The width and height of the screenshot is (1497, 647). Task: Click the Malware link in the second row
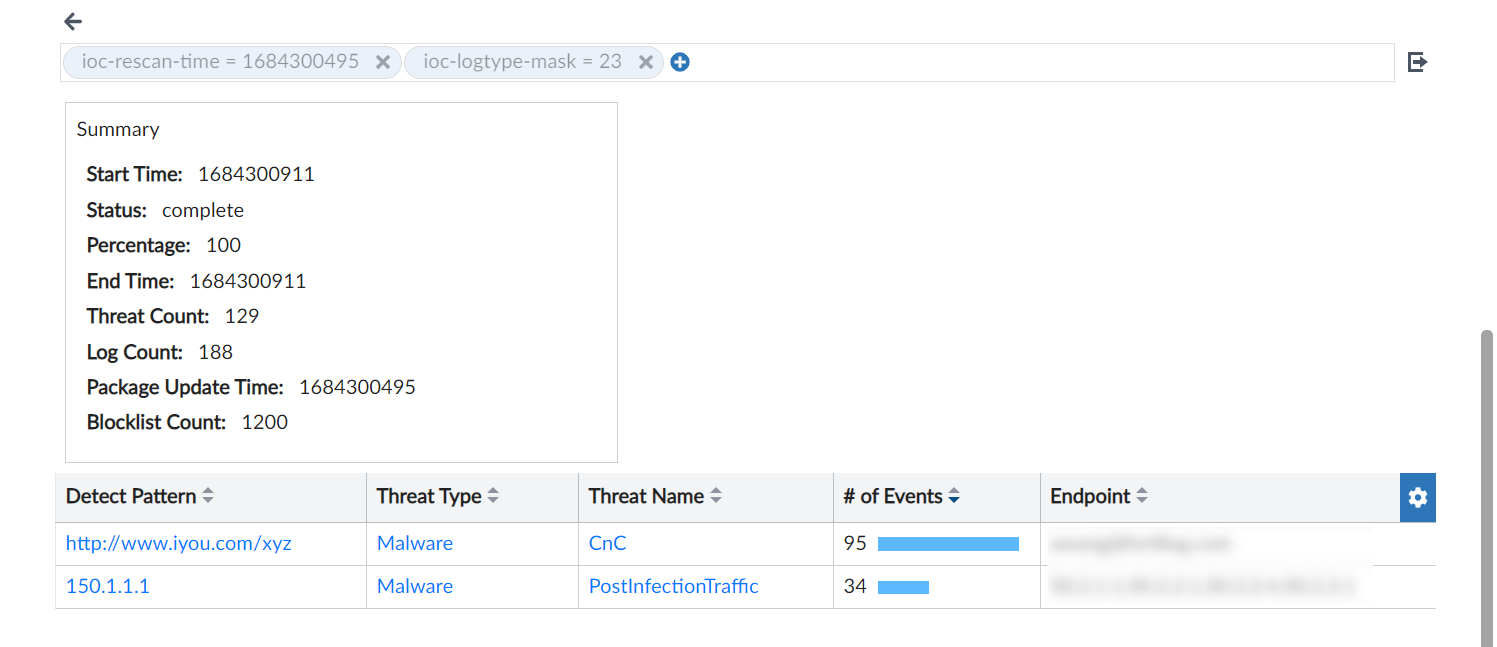[x=414, y=586]
